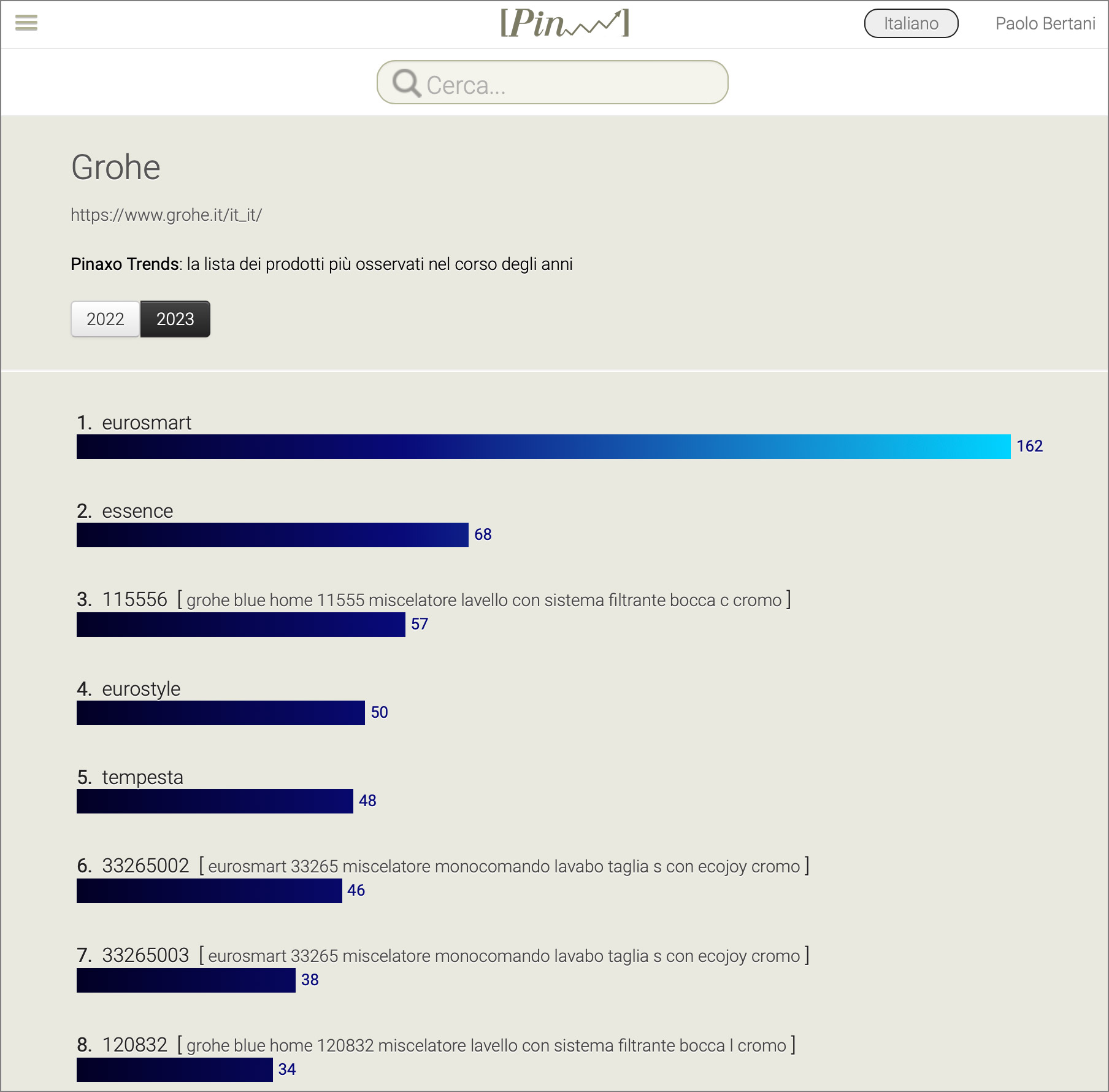
Task: Open the grohe.it website link
Action: tap(166, 215)
